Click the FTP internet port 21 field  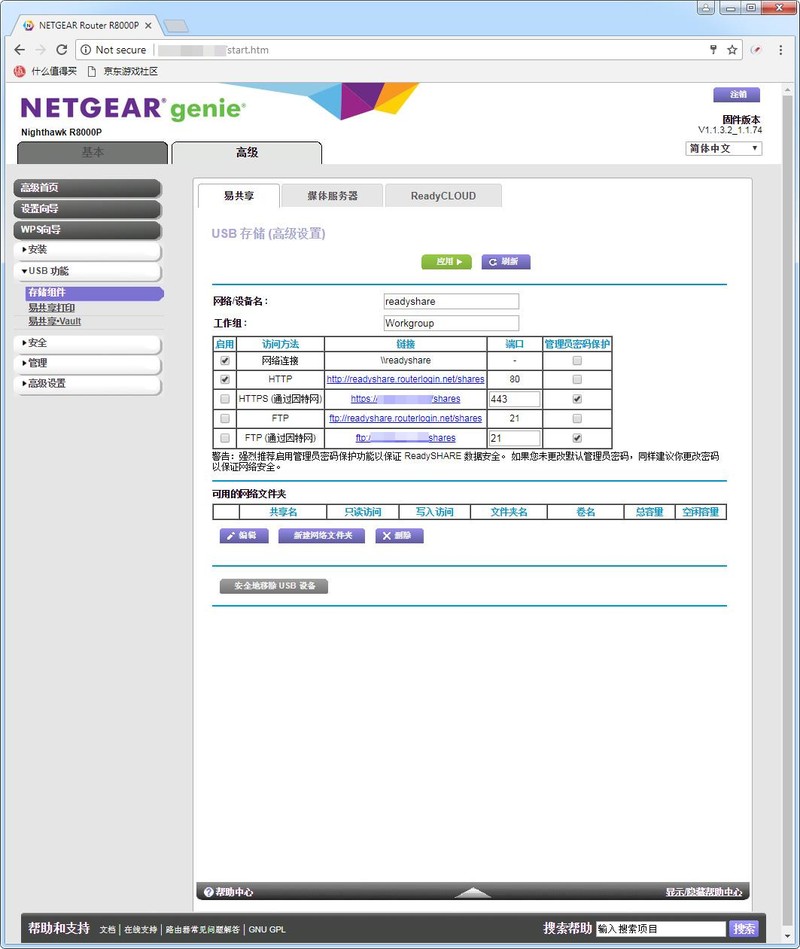coord(514,438)
